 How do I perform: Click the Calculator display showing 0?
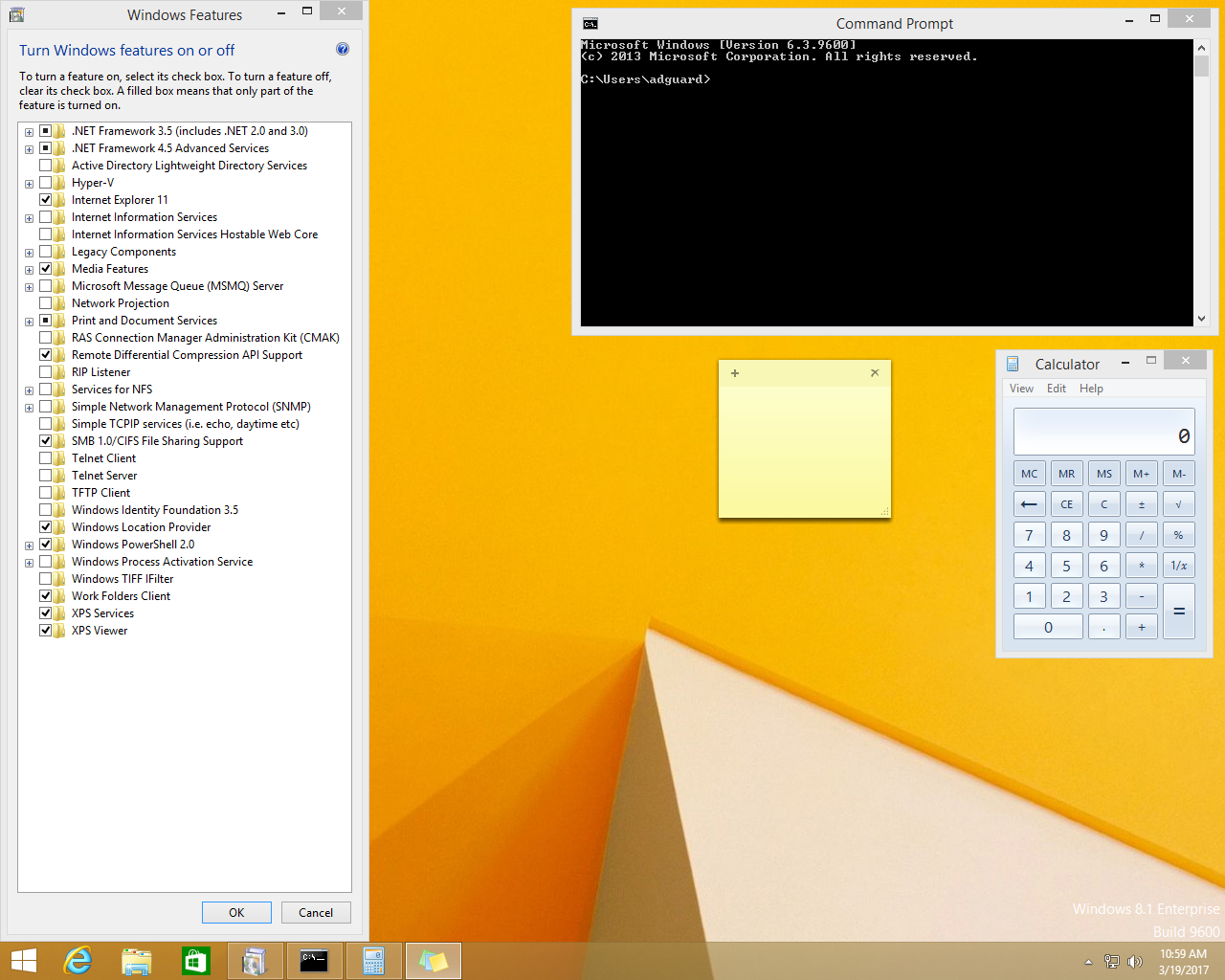tap(1104, 432)
